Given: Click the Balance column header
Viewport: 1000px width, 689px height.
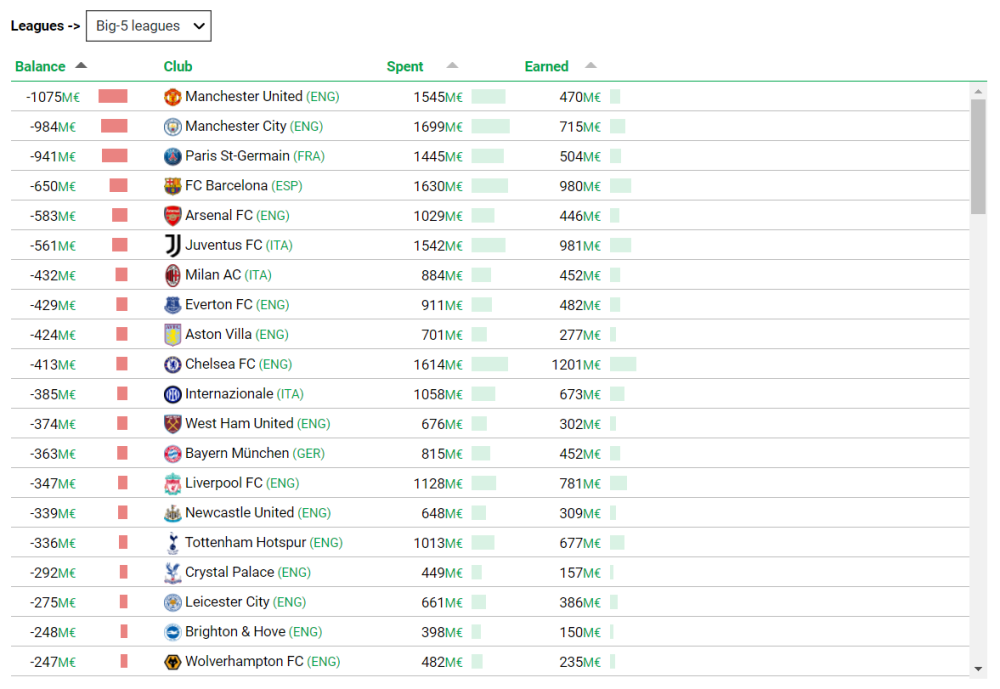Looking at the screenshot, I should coord(40,66).
